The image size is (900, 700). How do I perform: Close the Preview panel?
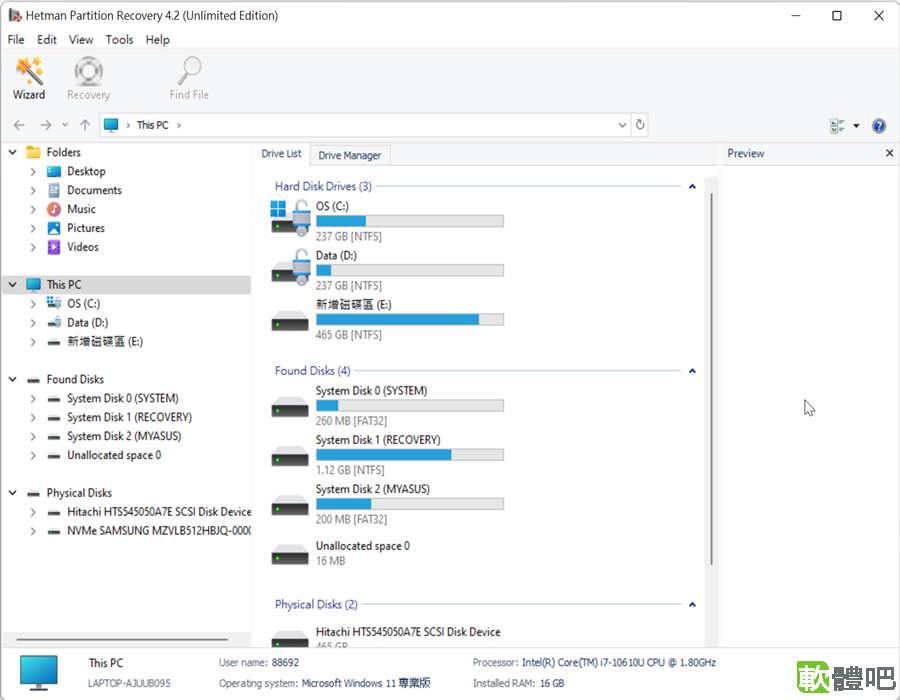[x=889, y=153]
